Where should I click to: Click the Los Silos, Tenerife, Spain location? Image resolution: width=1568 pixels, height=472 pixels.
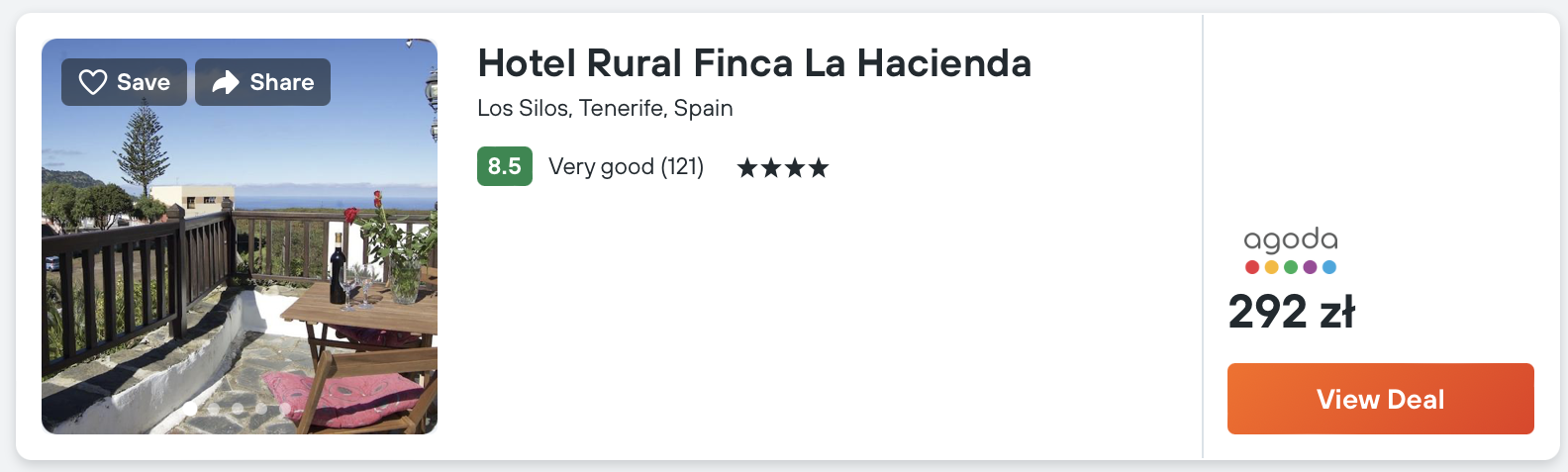tap(605, 108)
